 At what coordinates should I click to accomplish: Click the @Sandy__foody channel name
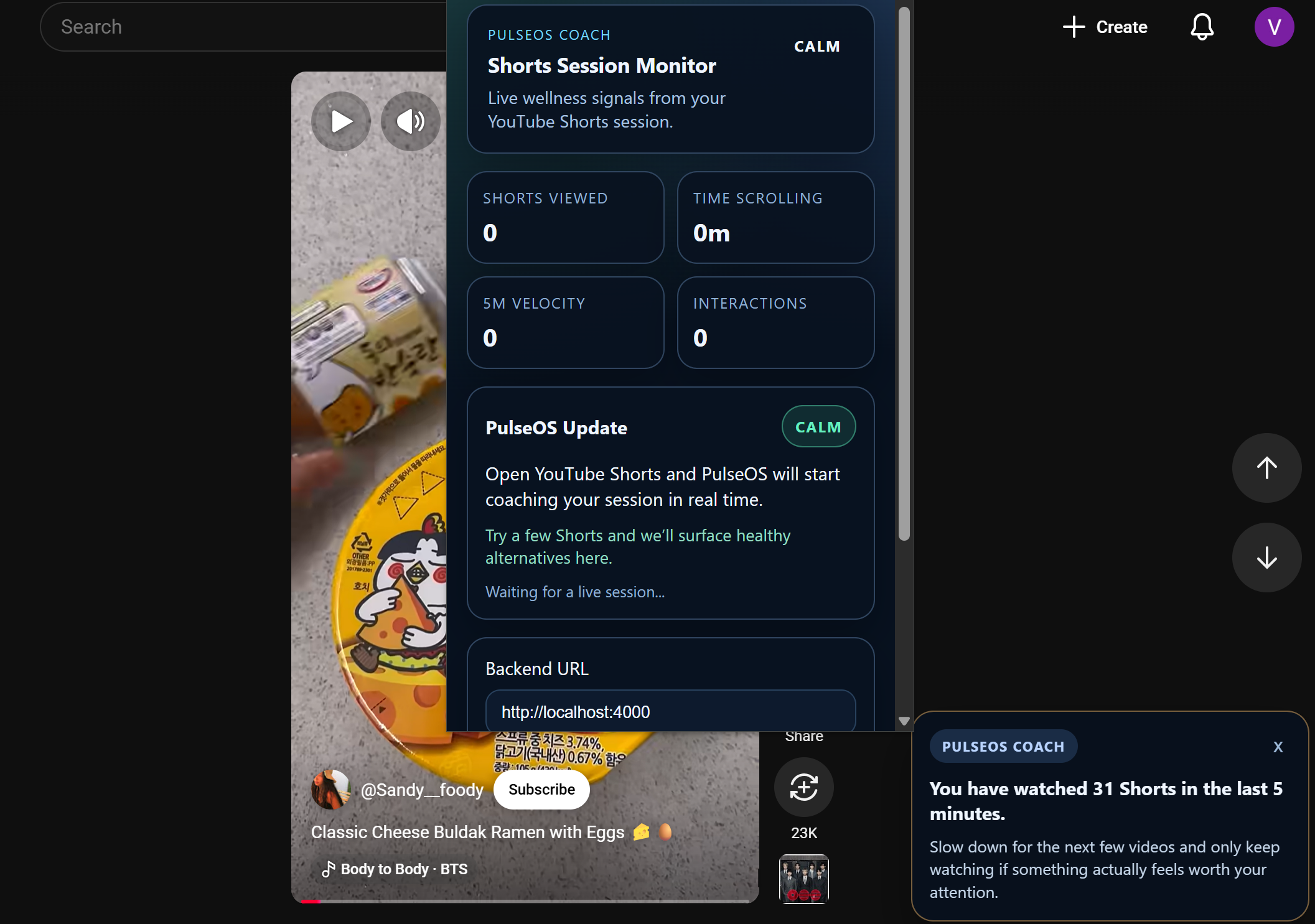point(422,790)
